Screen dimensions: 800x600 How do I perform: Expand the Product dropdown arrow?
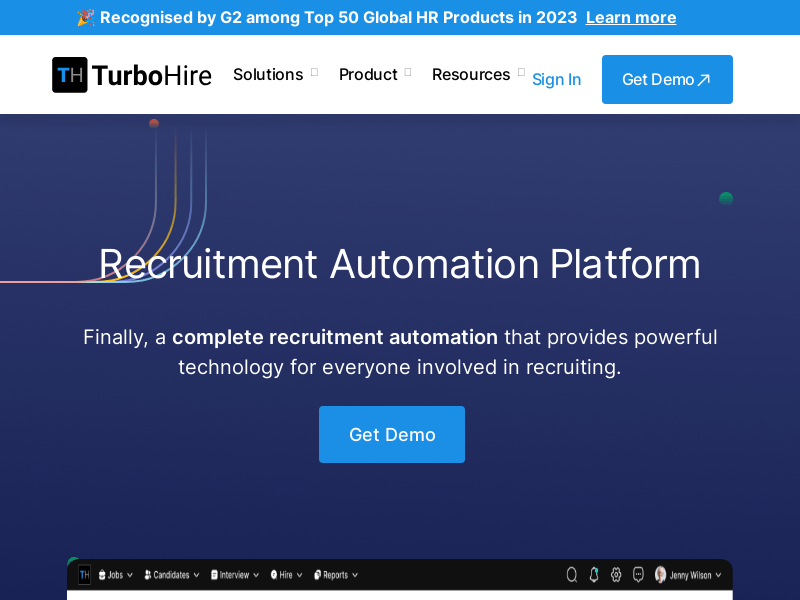(x=408, y=72)
